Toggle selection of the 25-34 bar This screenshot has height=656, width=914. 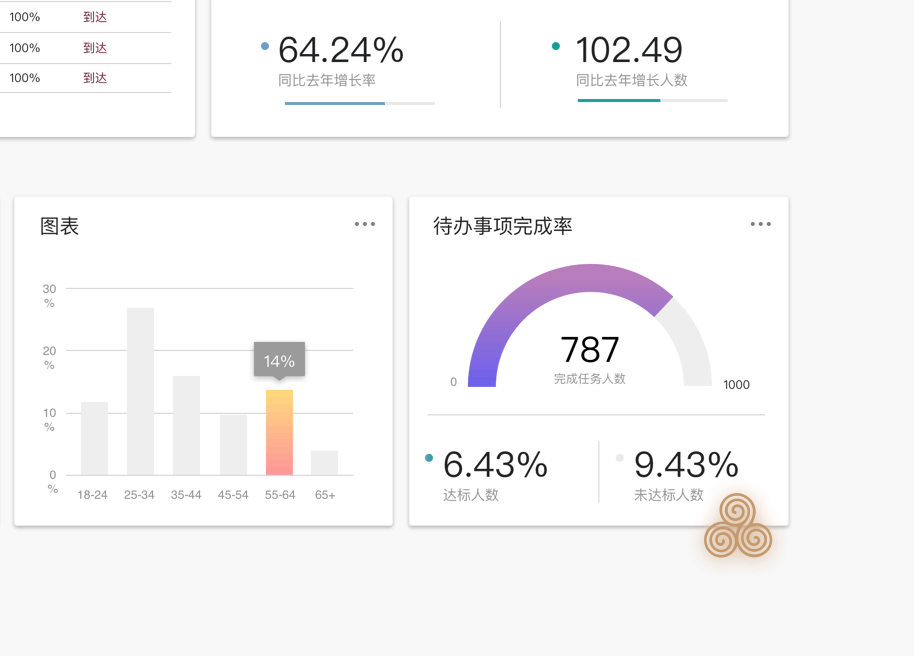point(139,390)
